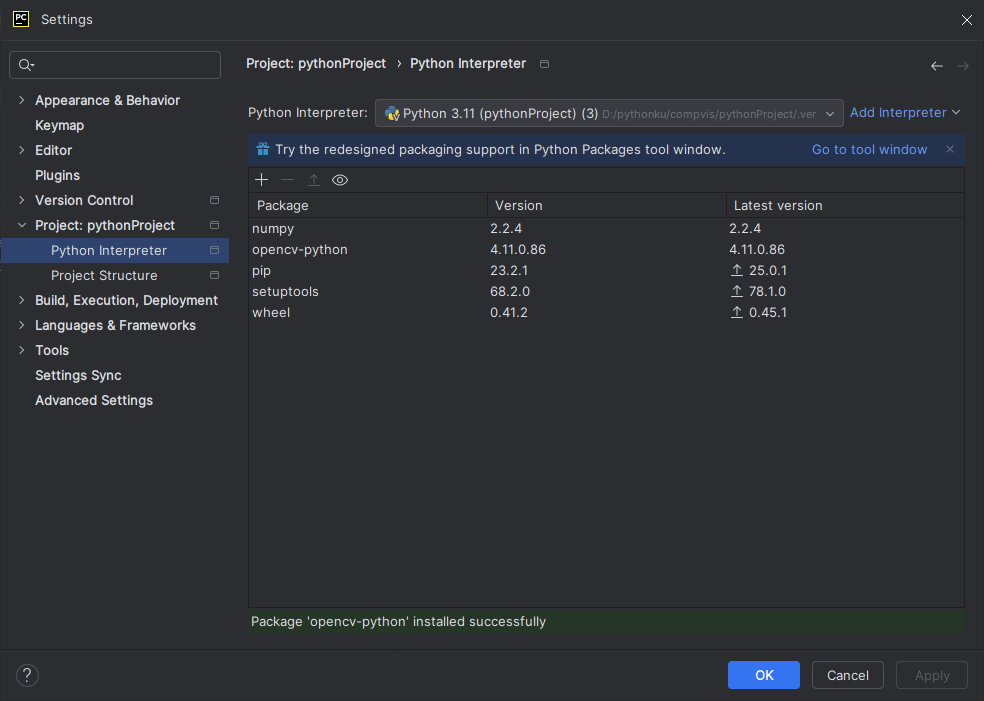Toggle the show early releases eye icon
The height and width of the screenshot is (701, 984).
340,180
